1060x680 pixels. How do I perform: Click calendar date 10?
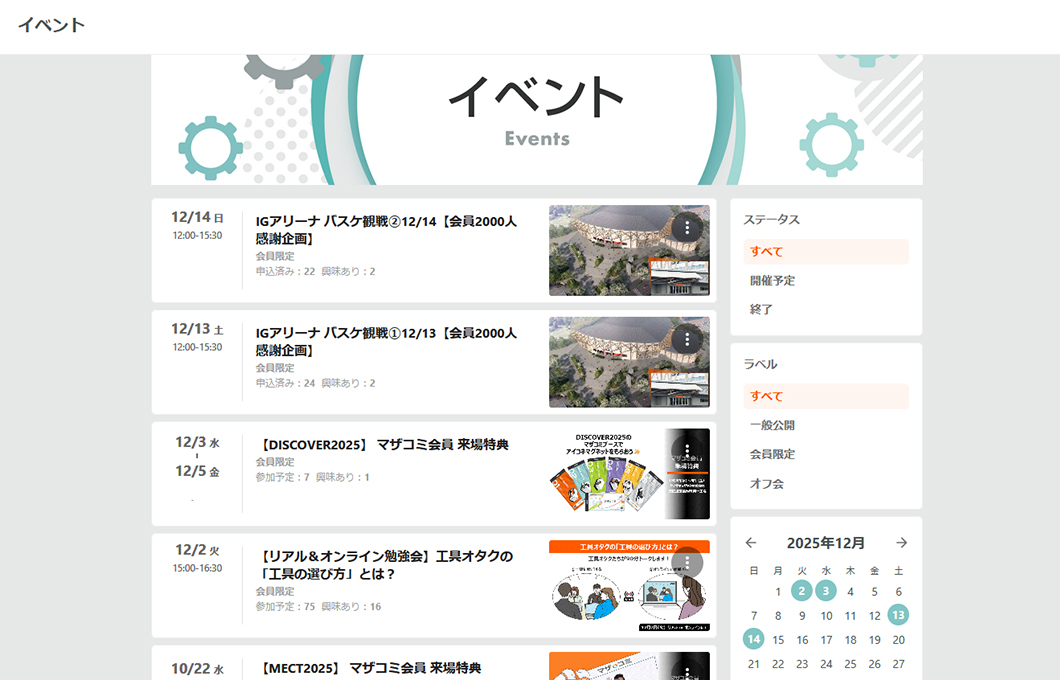(x=826, y=616)
